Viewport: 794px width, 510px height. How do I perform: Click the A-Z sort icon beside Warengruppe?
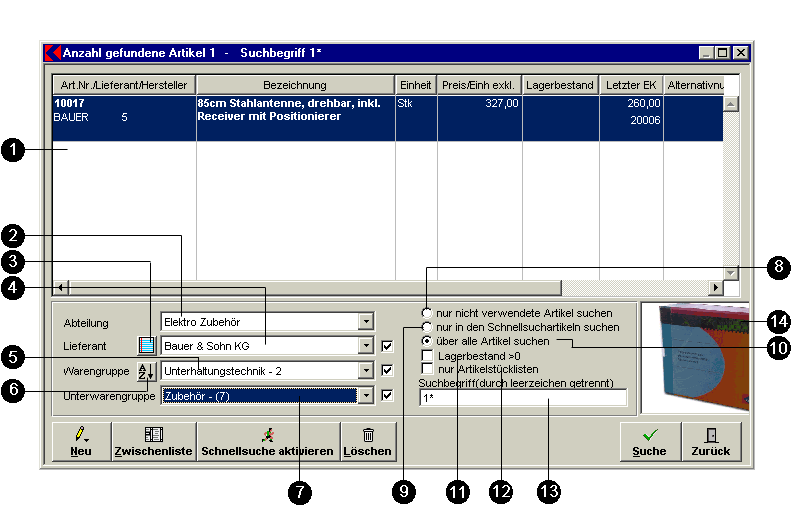coord(147,371)
